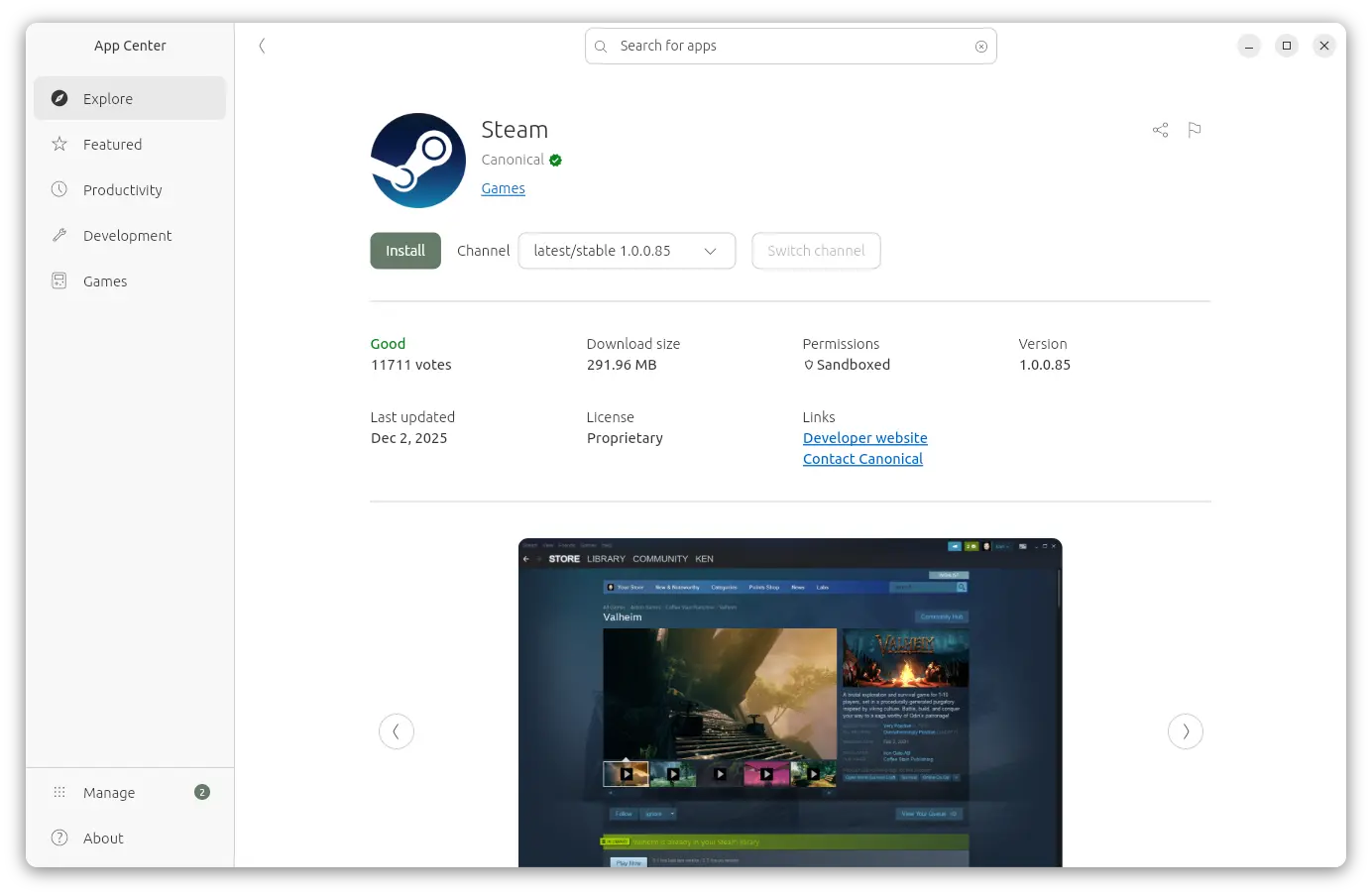The image size is (1372, 896).
Task: Click the 291.96 MB download size
Action: (622, 365)
